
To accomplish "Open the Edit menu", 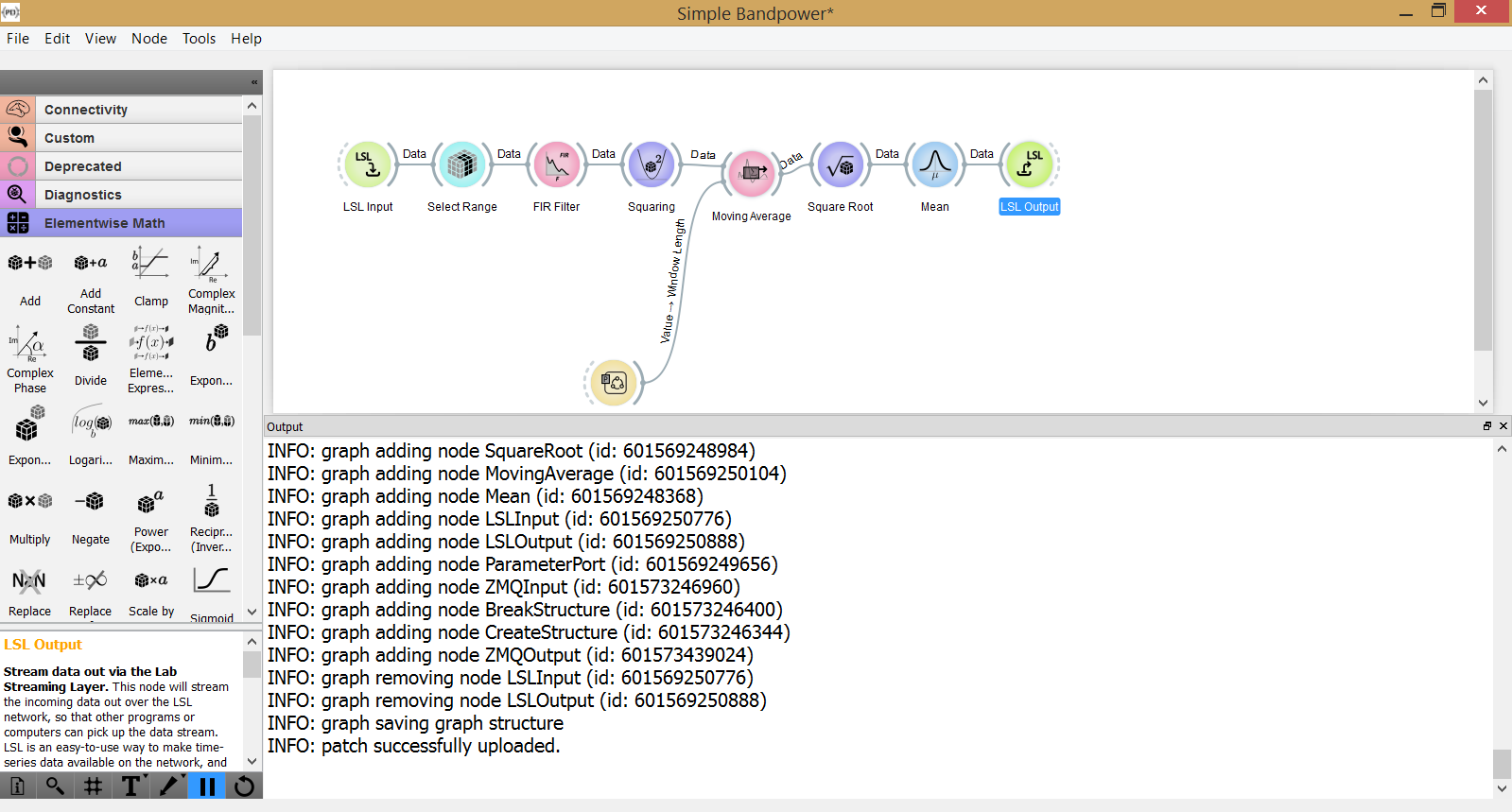I will tap(57, 39).
